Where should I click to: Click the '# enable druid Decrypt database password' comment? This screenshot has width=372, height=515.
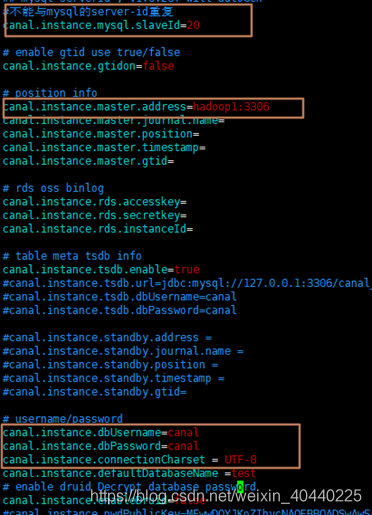pyautogui.click(x=129, y=487)
